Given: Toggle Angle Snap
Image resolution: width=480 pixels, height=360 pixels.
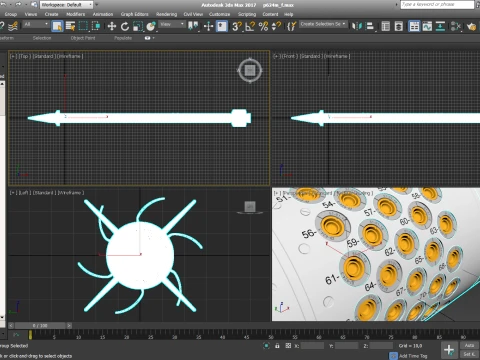Looking at the screenshot, I should point(250,26).
